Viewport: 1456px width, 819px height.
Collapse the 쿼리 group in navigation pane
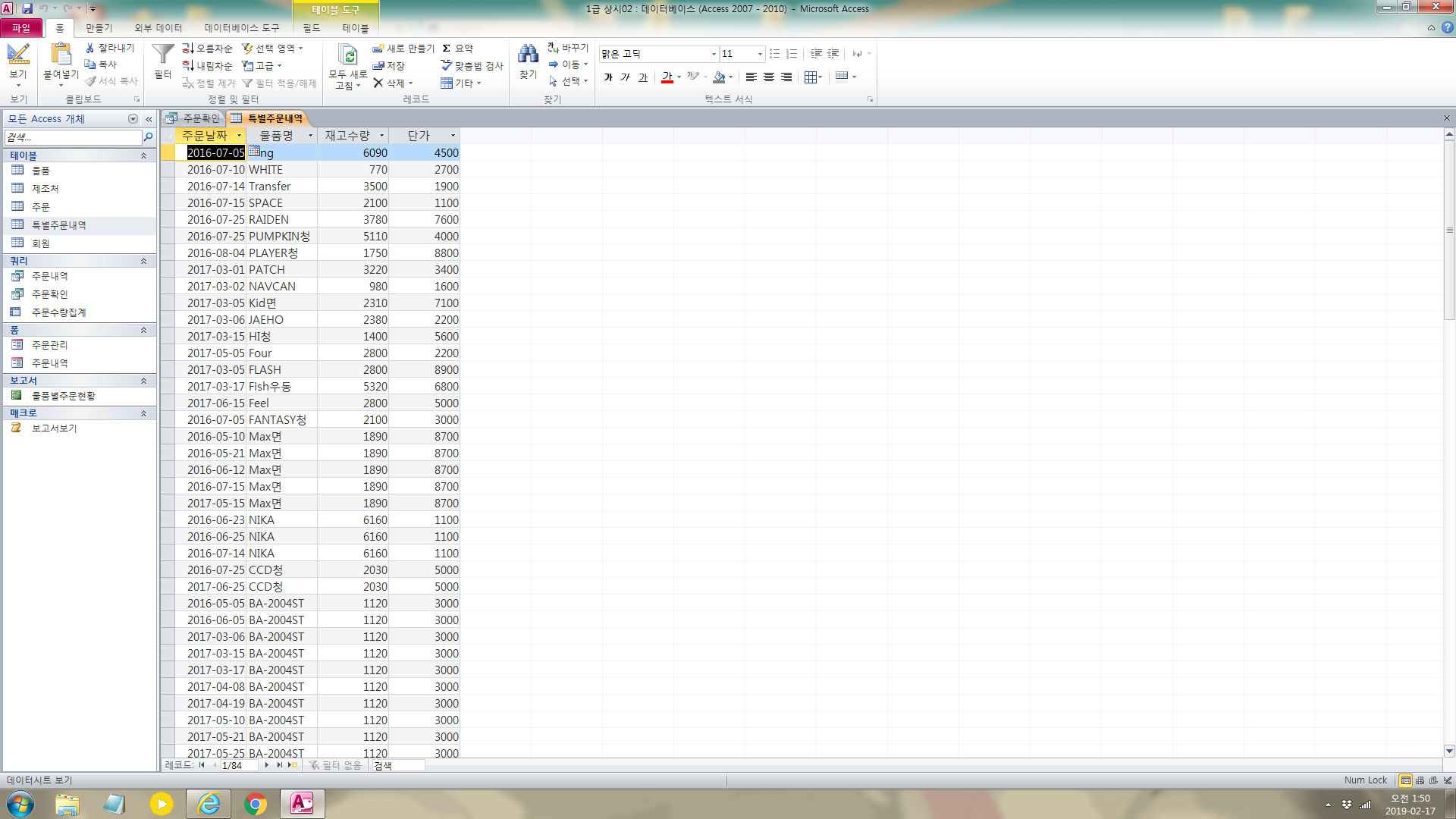point(143,261)
